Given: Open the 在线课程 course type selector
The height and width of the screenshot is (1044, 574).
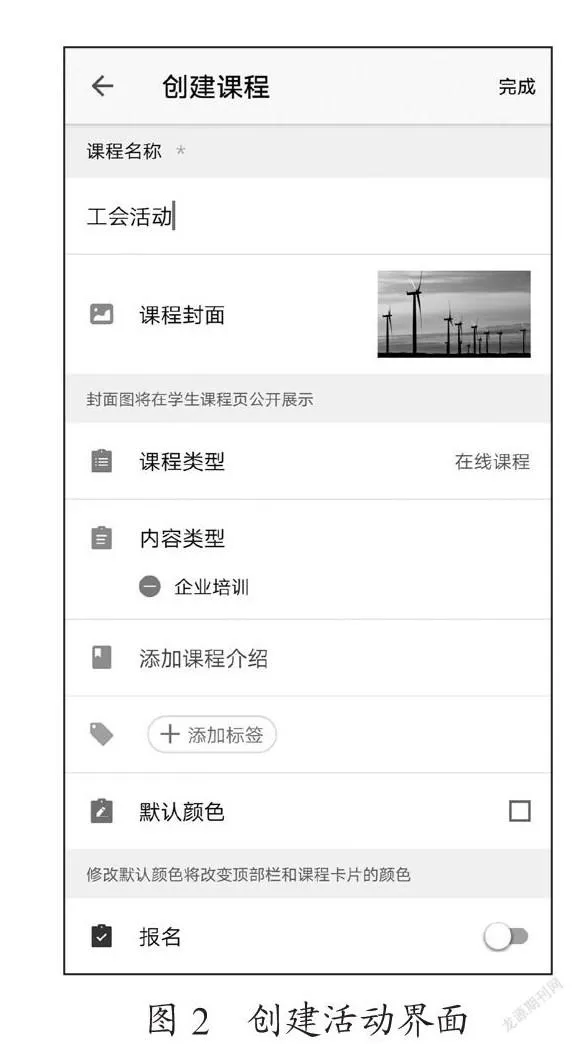Looking at the screenshot, I should pyautogui.click(x=492, y=461).
